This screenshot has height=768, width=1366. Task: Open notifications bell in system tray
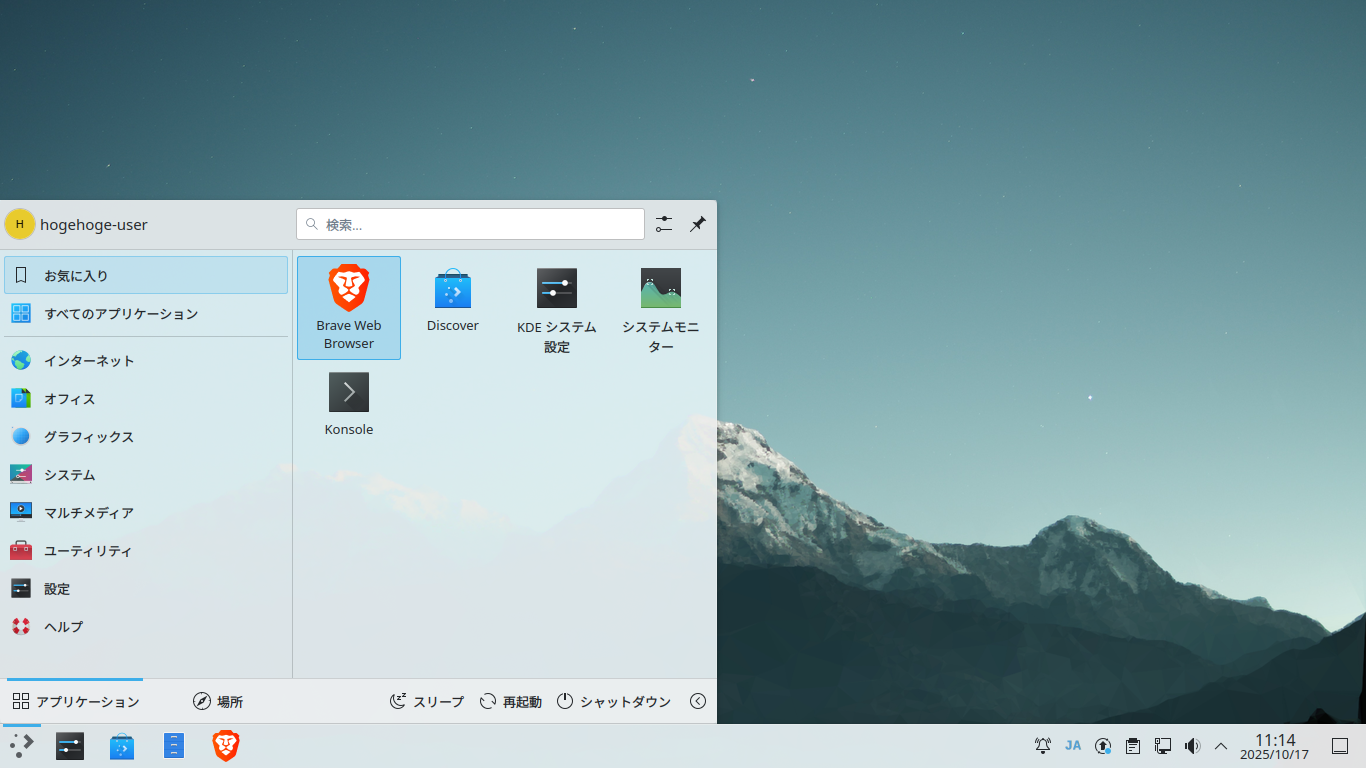click(1043, 745)
